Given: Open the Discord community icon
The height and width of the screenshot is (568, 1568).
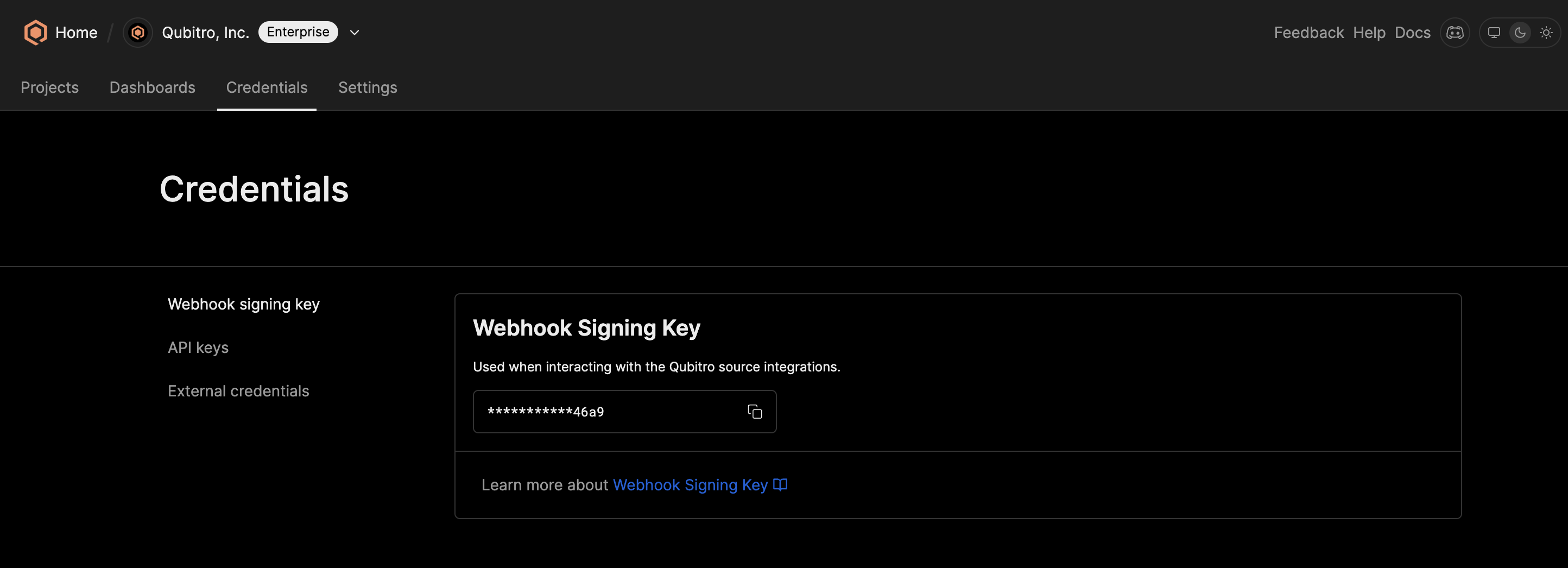Looking at the screenshot, I should [1455, 32].
